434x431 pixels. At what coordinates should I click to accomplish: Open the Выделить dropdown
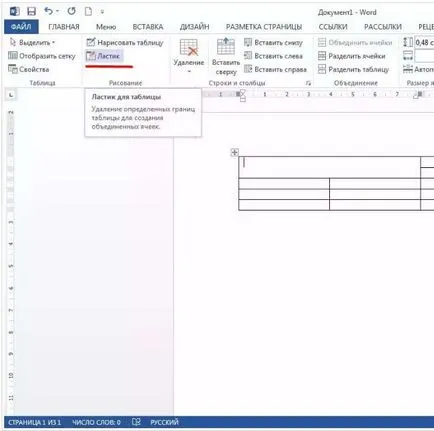coord(32,43)
